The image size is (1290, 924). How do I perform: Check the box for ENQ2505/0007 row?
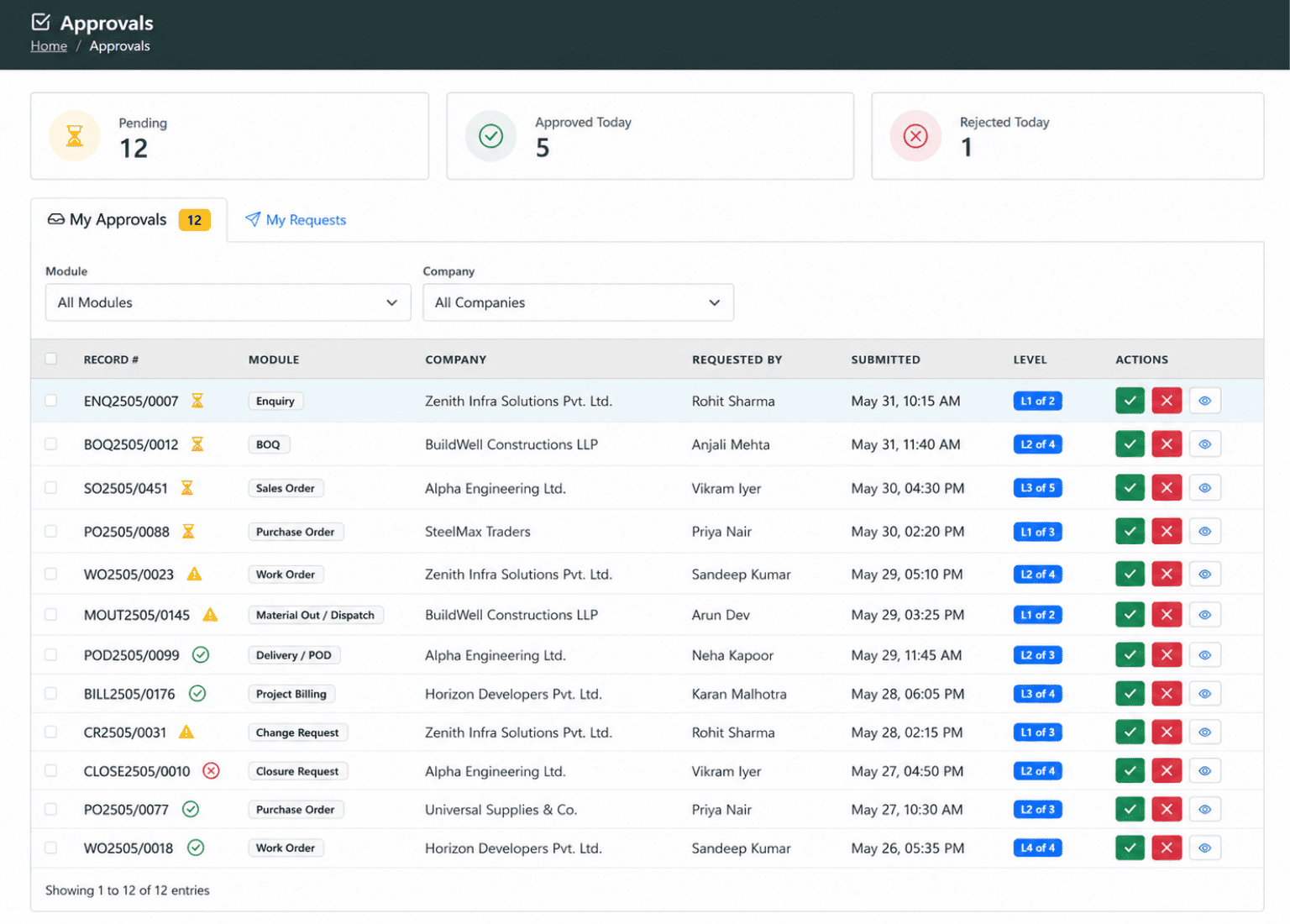pyautogui.click(x=51, y=401)
